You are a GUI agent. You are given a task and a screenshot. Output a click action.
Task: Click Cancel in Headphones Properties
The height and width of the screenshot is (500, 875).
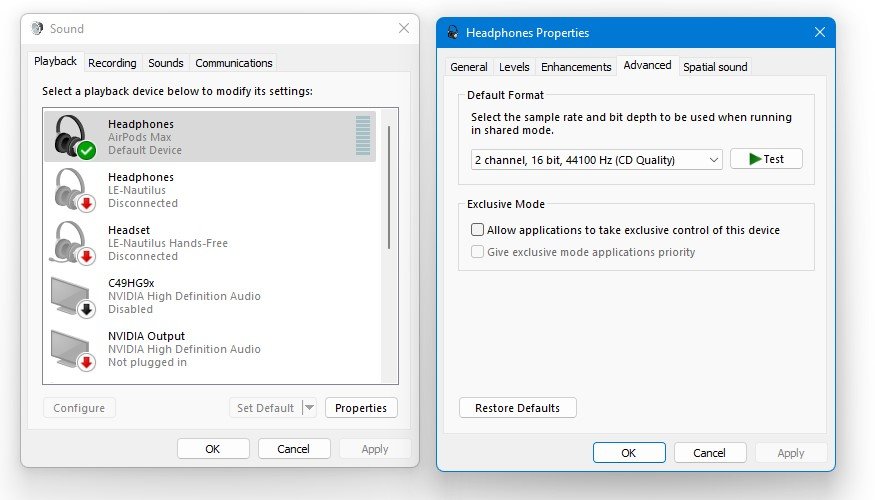[x=710, y=453]
